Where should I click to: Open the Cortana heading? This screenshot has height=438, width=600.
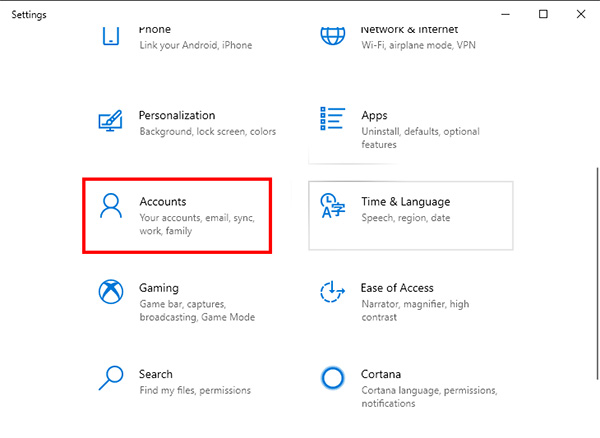click(x=381, y=374)
